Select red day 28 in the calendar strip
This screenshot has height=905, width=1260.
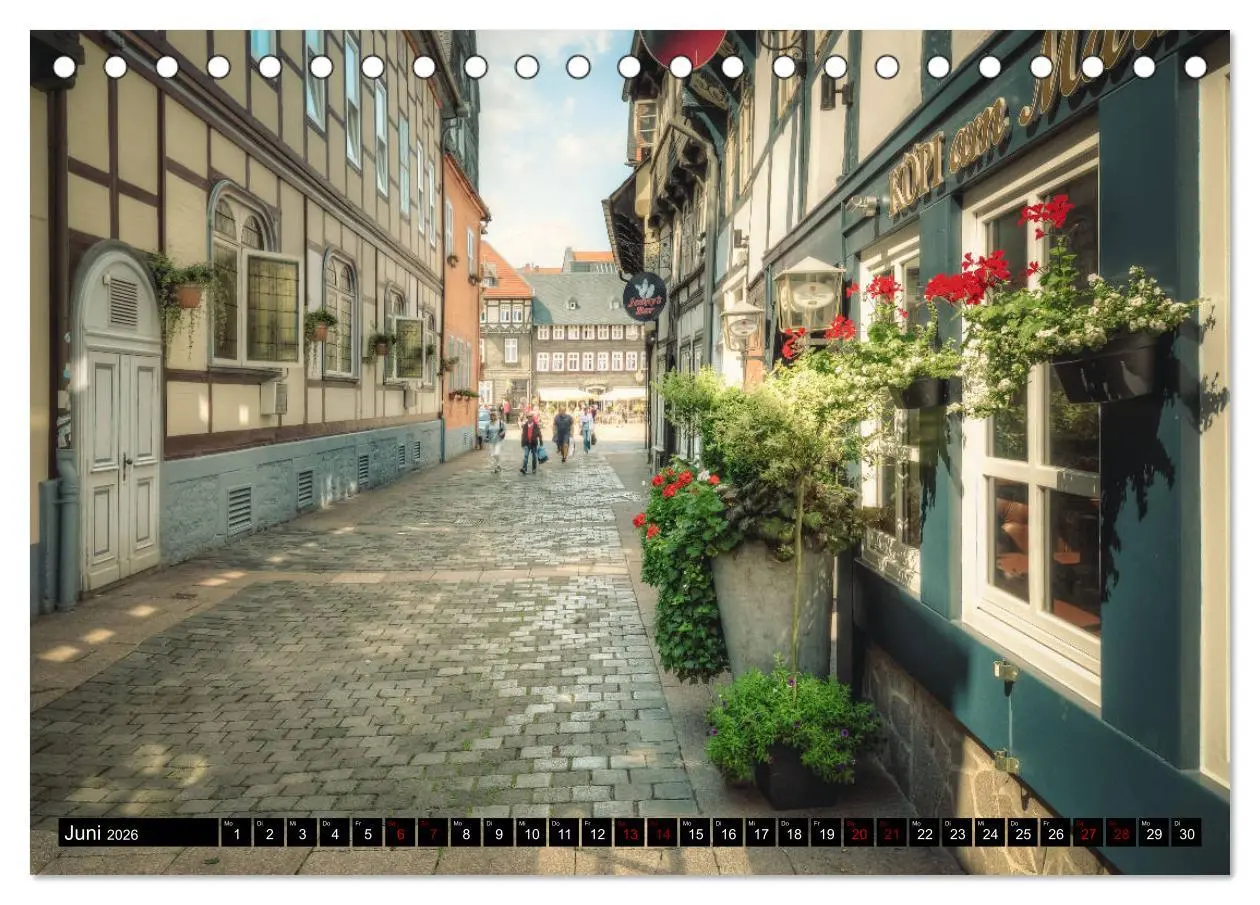click(x=1122, y=833)
